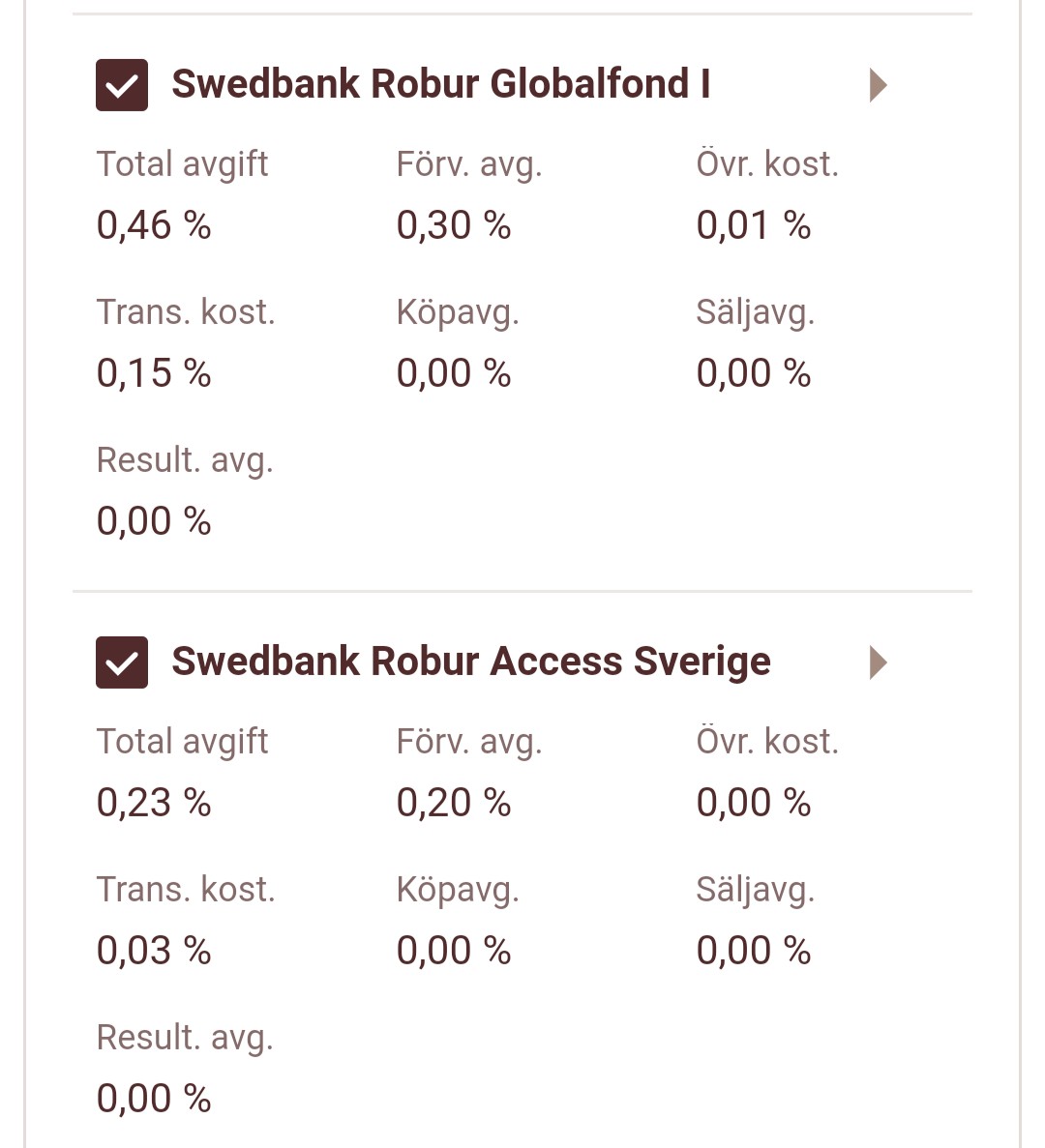
Task: Select the Säljavg. label under Globalfond I
Action: [755, 312]
